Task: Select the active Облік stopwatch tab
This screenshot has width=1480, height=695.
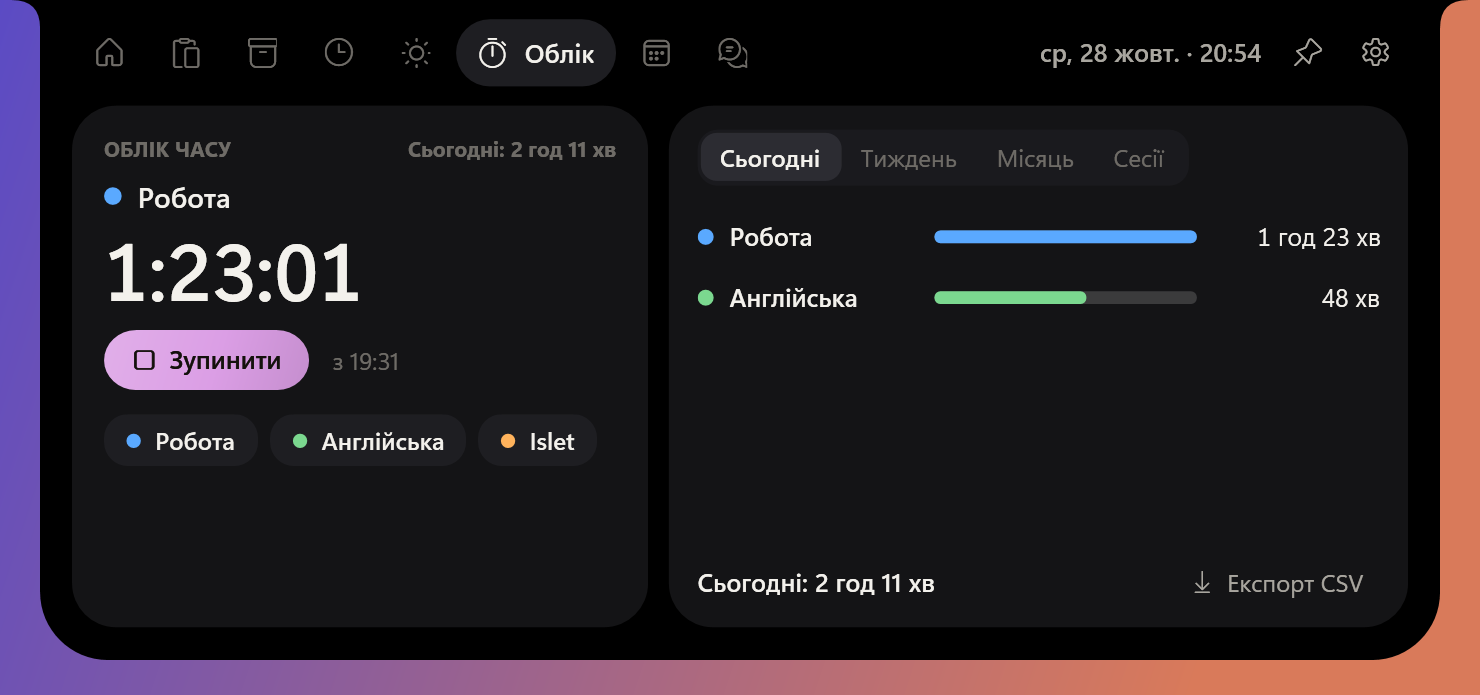Action: 536,53
